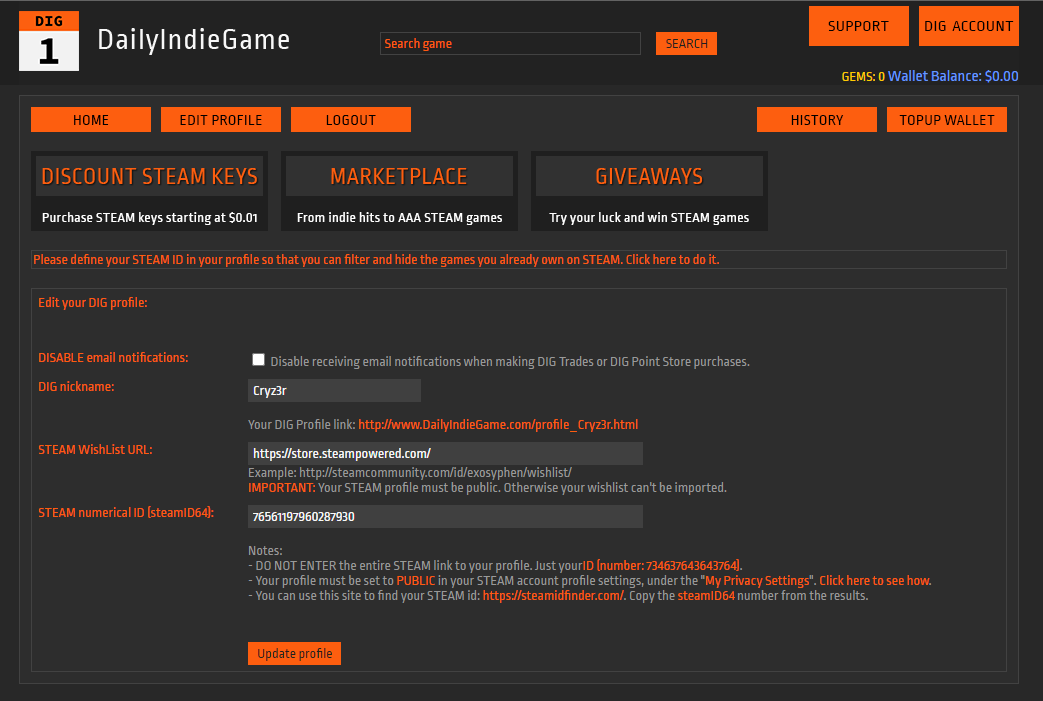Click the 'ID (number: 734637643643764)' text
Screen dimensions: 1043x701
[661, 566]
